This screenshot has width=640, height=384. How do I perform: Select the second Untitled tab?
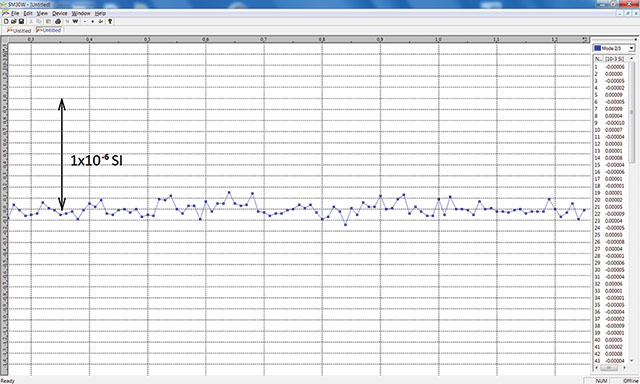point(49,30)
